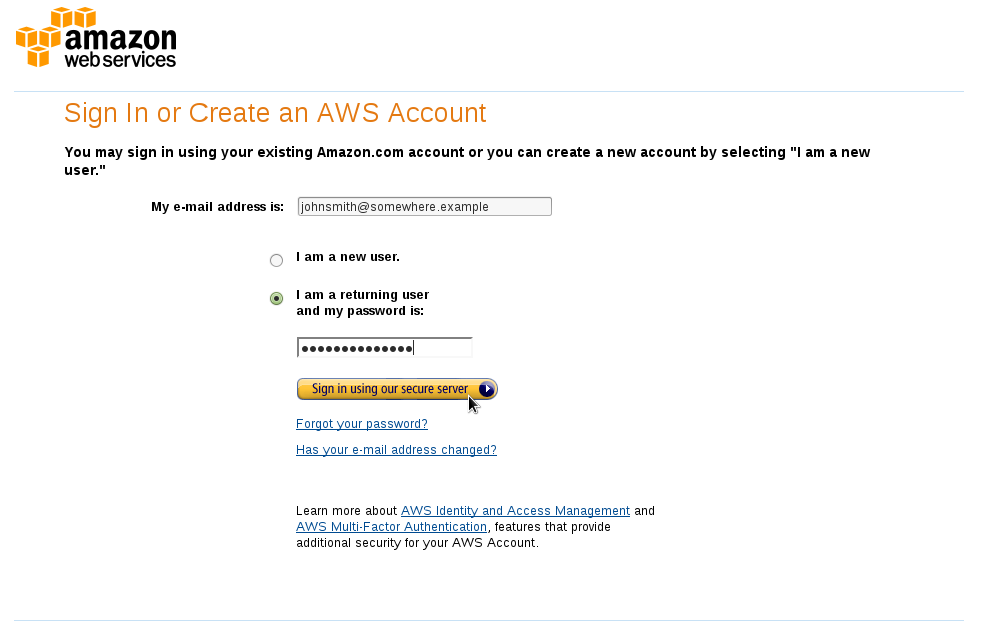Open AWS Identity and Access Management link
Screen dimensions: 985x636
click(x=515, y=511)
